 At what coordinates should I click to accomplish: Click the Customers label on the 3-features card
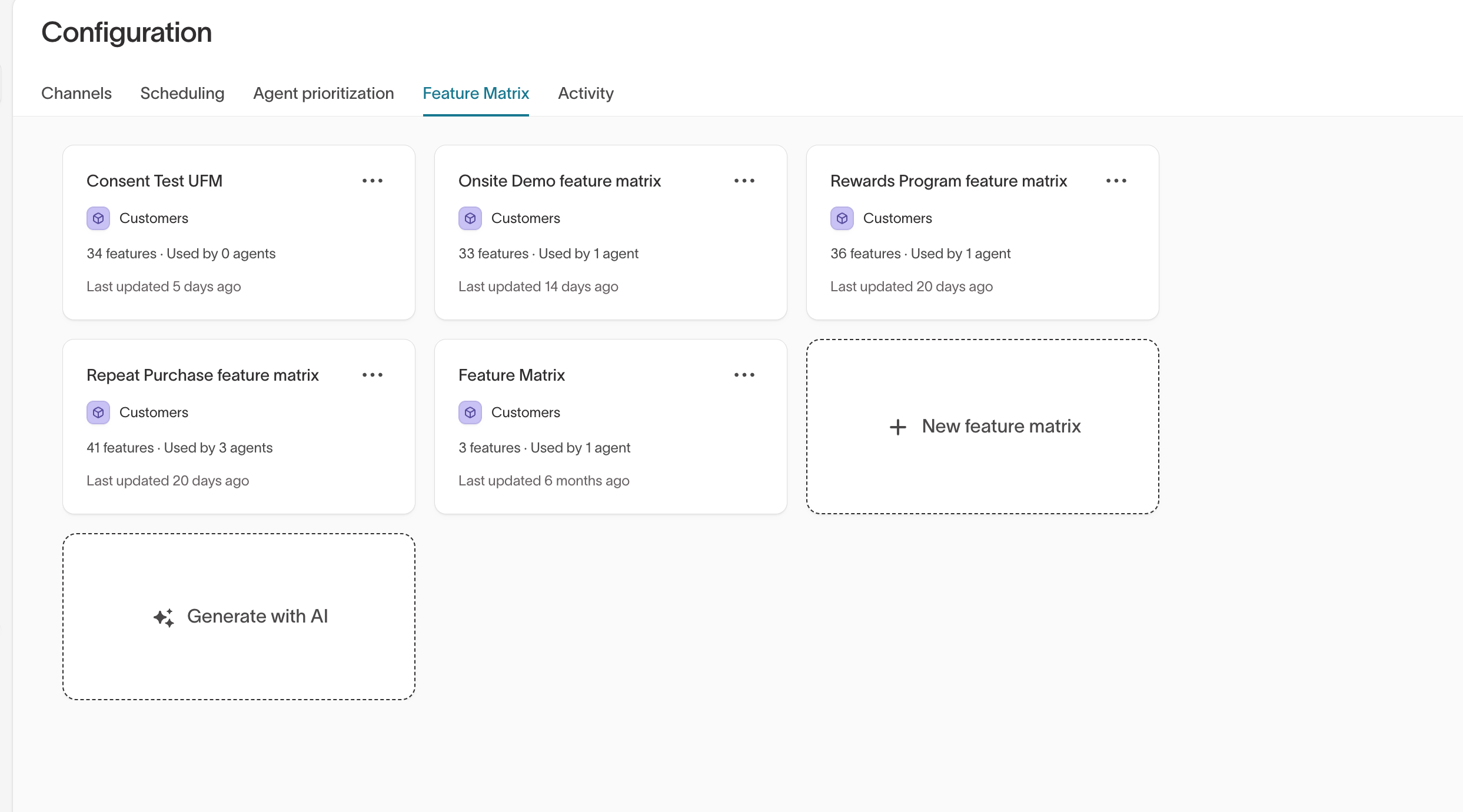coord(526,412)
